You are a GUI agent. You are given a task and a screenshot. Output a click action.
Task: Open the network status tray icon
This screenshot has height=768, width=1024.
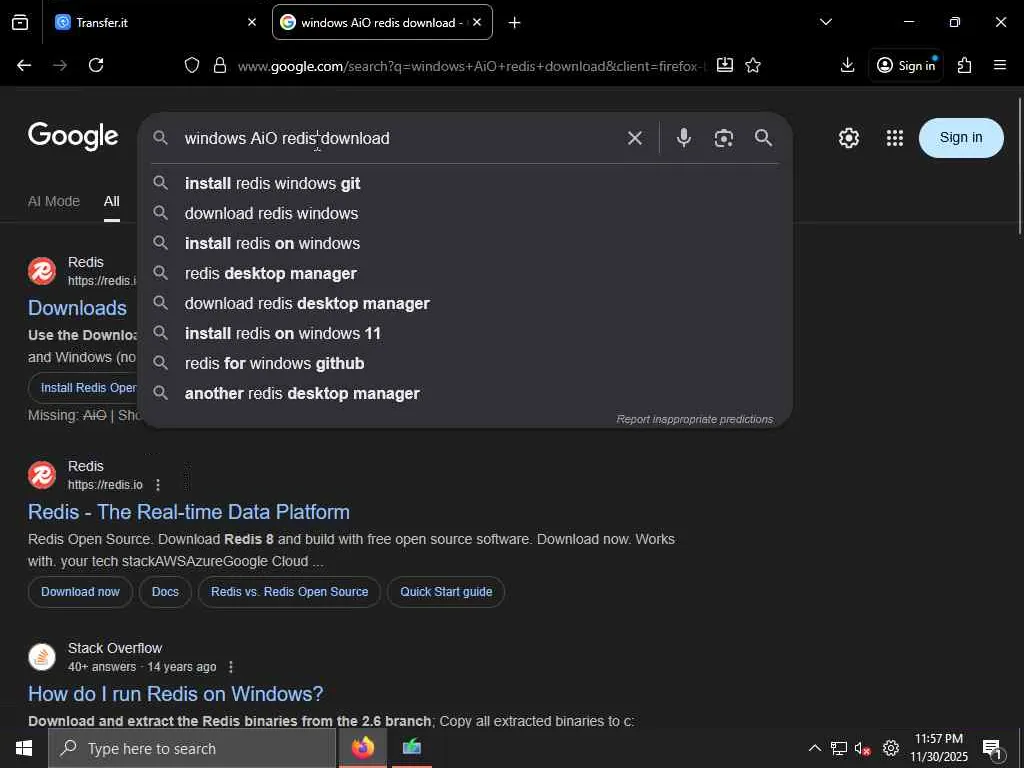click(839, 748)
